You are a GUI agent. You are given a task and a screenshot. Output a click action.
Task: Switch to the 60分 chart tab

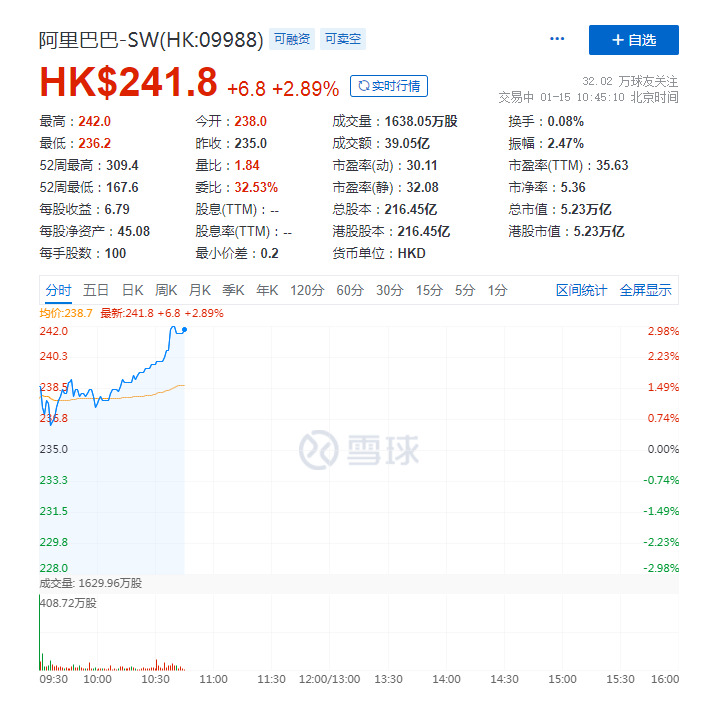[x=350, y=290]
